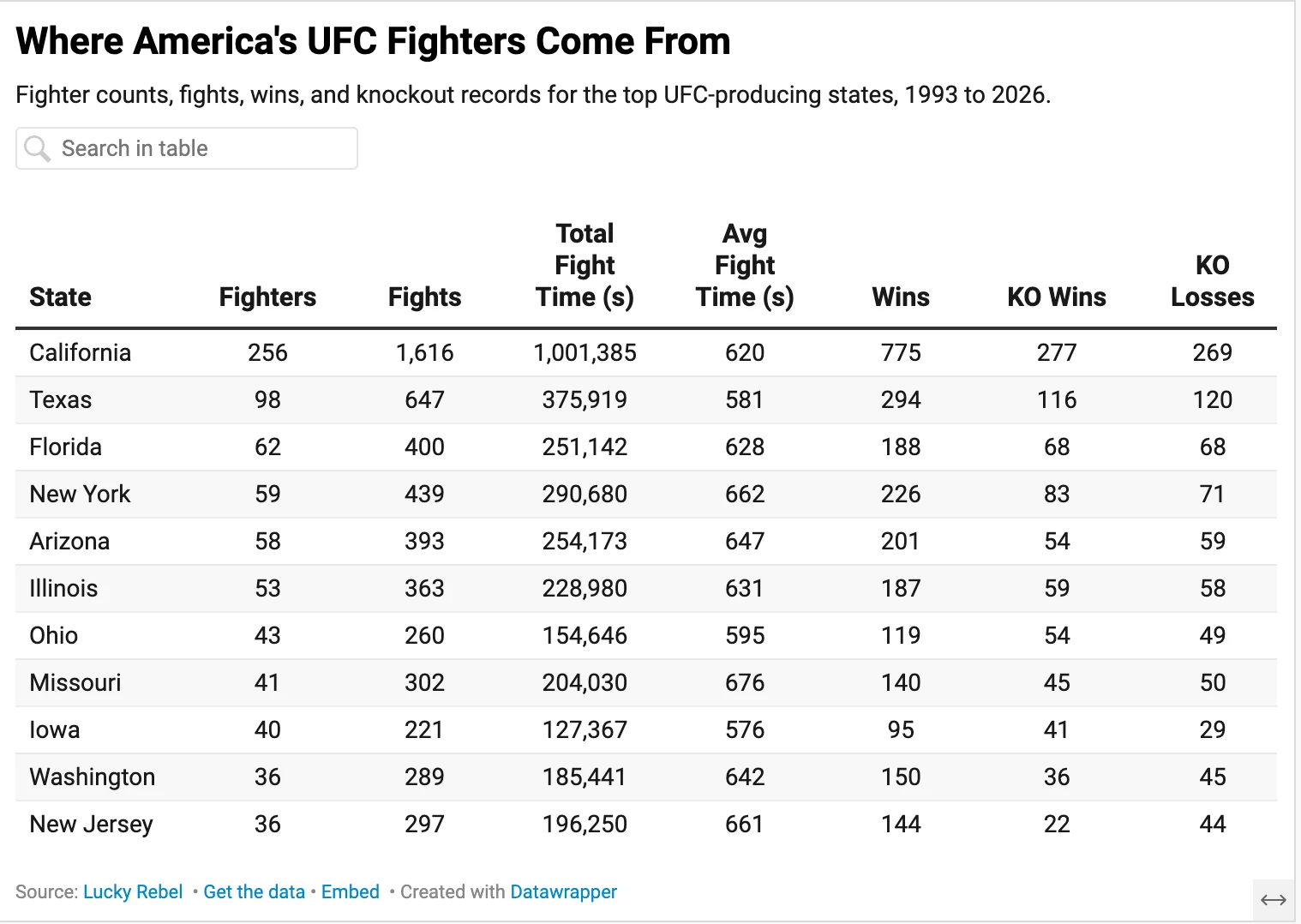Sort by the Wins column header
The height and width of the screenshot is (924, 1301).
pyautogui.click(x=901, y=297)
